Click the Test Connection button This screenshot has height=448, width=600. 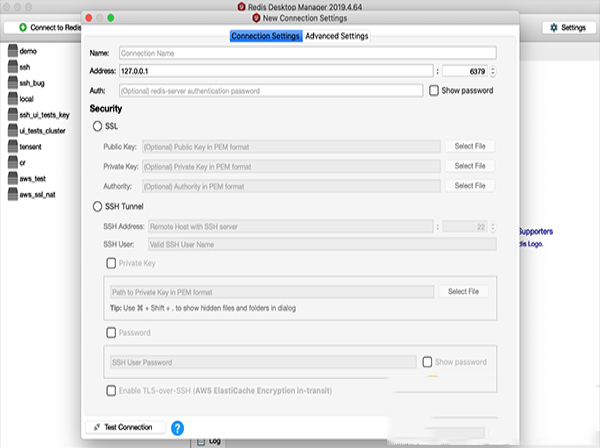click(124, 427)
